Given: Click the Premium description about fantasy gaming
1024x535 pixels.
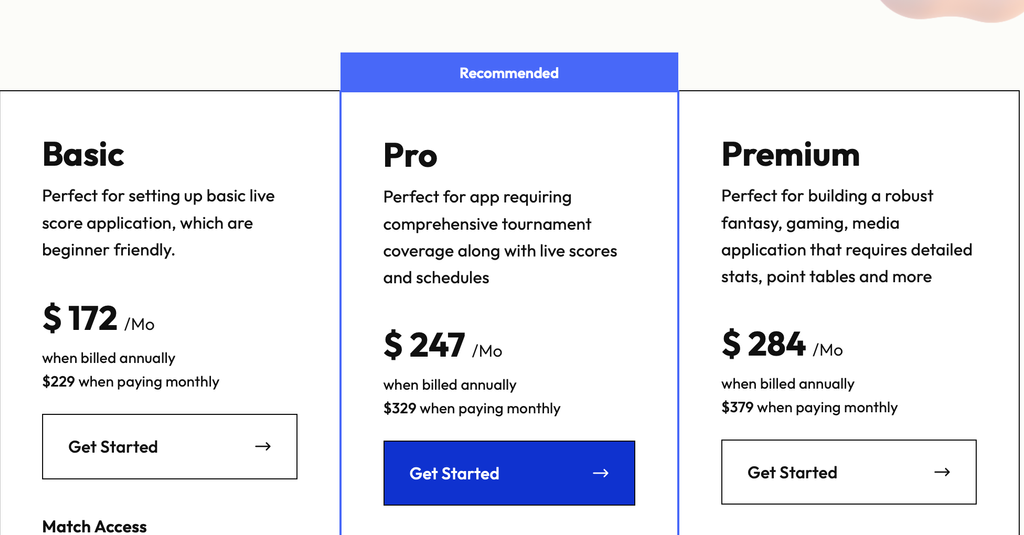Looking at the screenshot, I should point(847,236).
